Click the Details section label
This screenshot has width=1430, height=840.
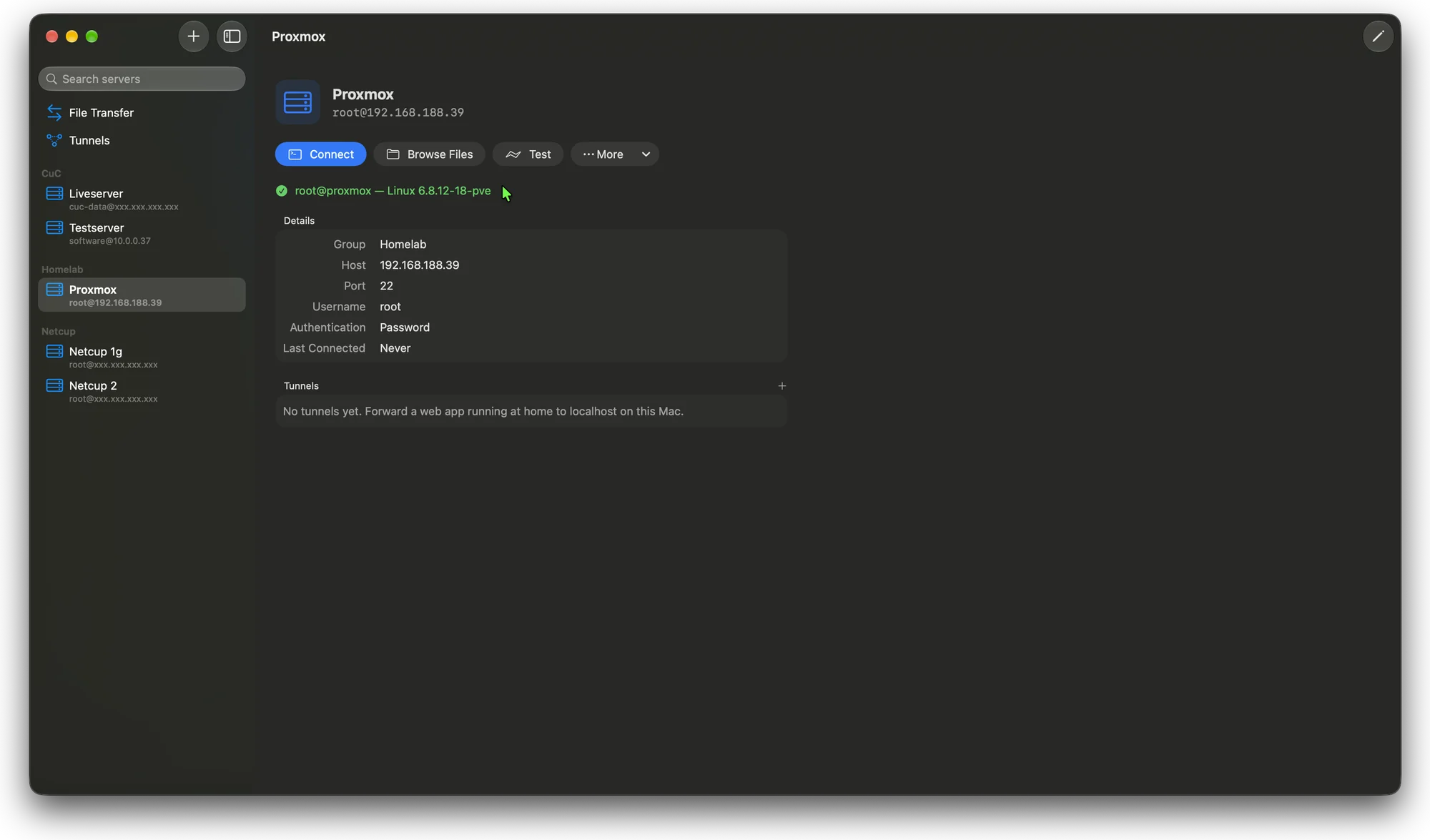click(x=299, y=221)
